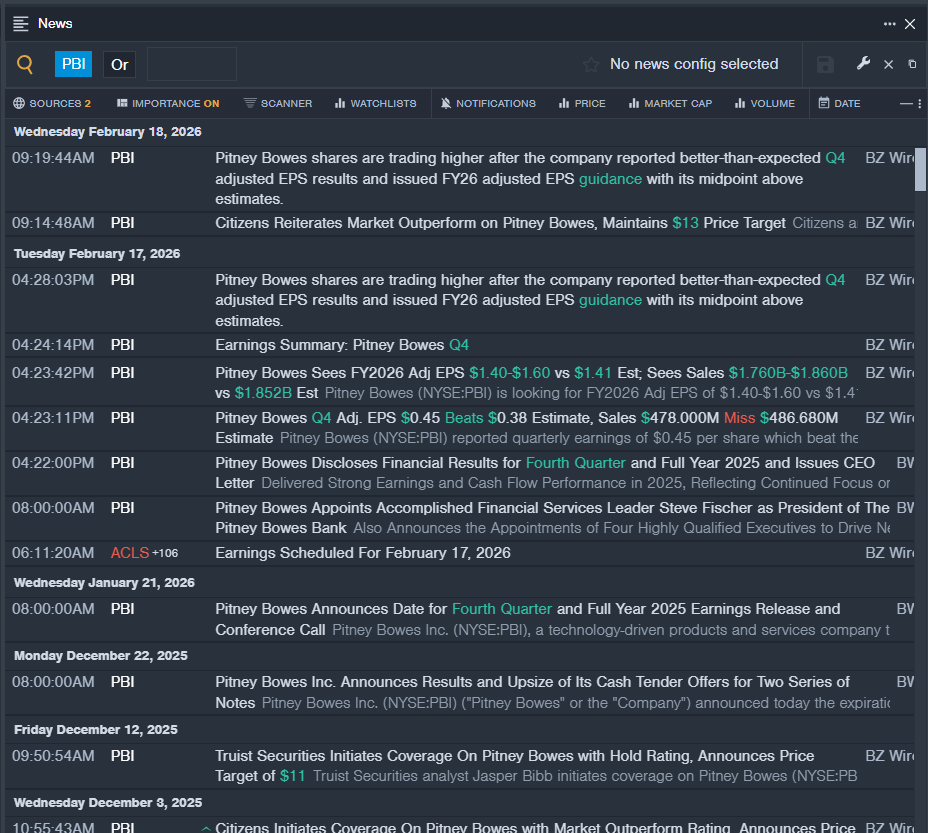The height and width of the screenshot is (833, 928).
Task: Open Truist Securities Initiates Coverage headline
Action: click(x=515, y=756)
